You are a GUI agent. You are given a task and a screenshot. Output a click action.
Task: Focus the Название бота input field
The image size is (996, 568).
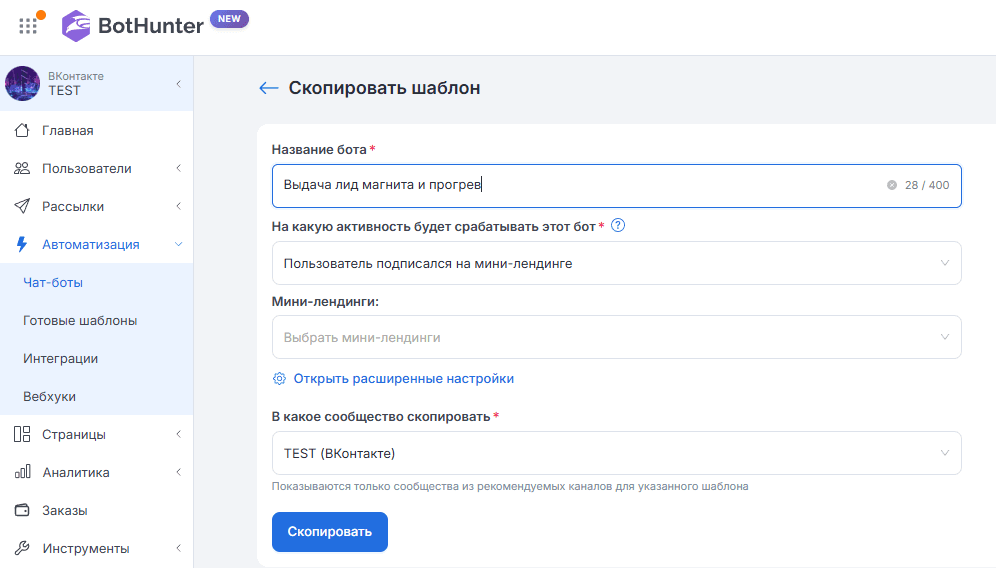pos(616,186)
